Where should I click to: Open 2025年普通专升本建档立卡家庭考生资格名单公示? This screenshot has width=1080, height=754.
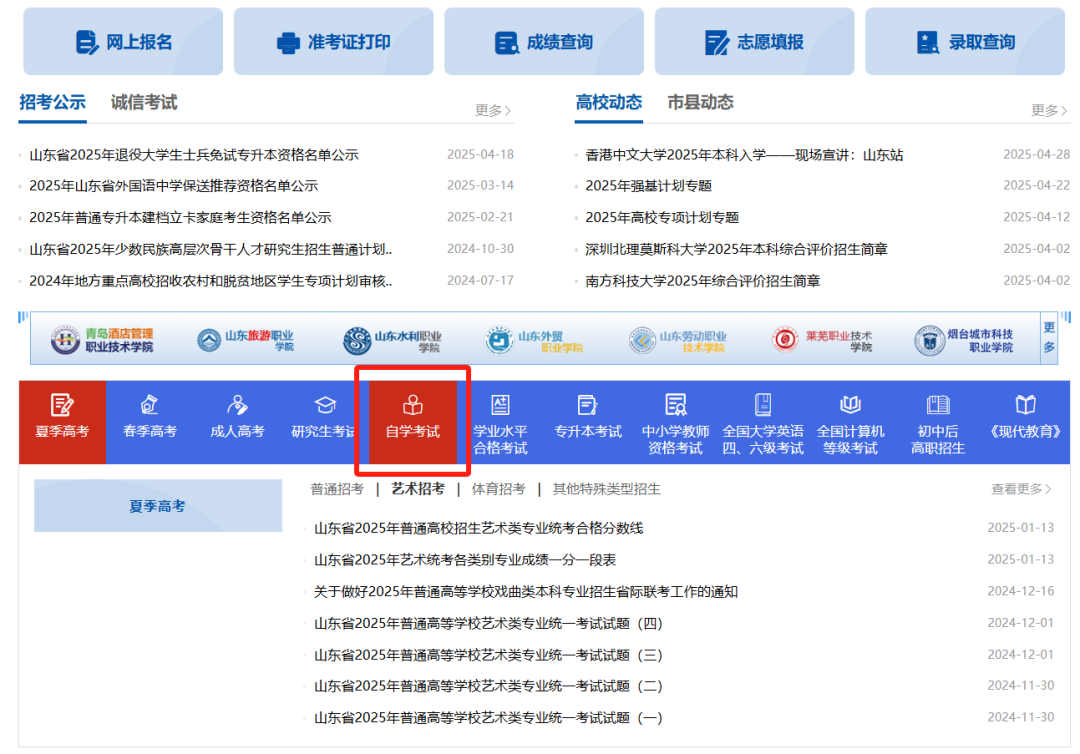coord(180,218)
